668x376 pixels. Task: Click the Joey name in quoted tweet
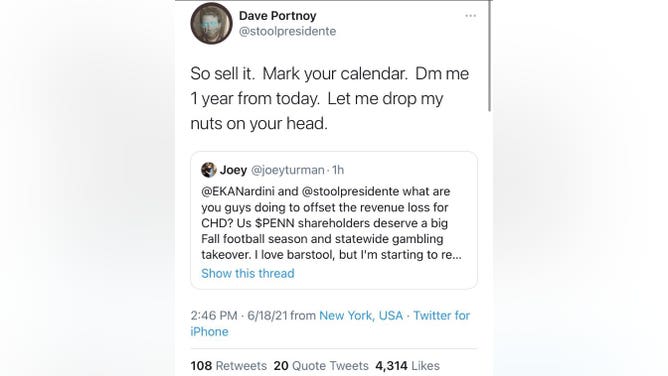233,170
